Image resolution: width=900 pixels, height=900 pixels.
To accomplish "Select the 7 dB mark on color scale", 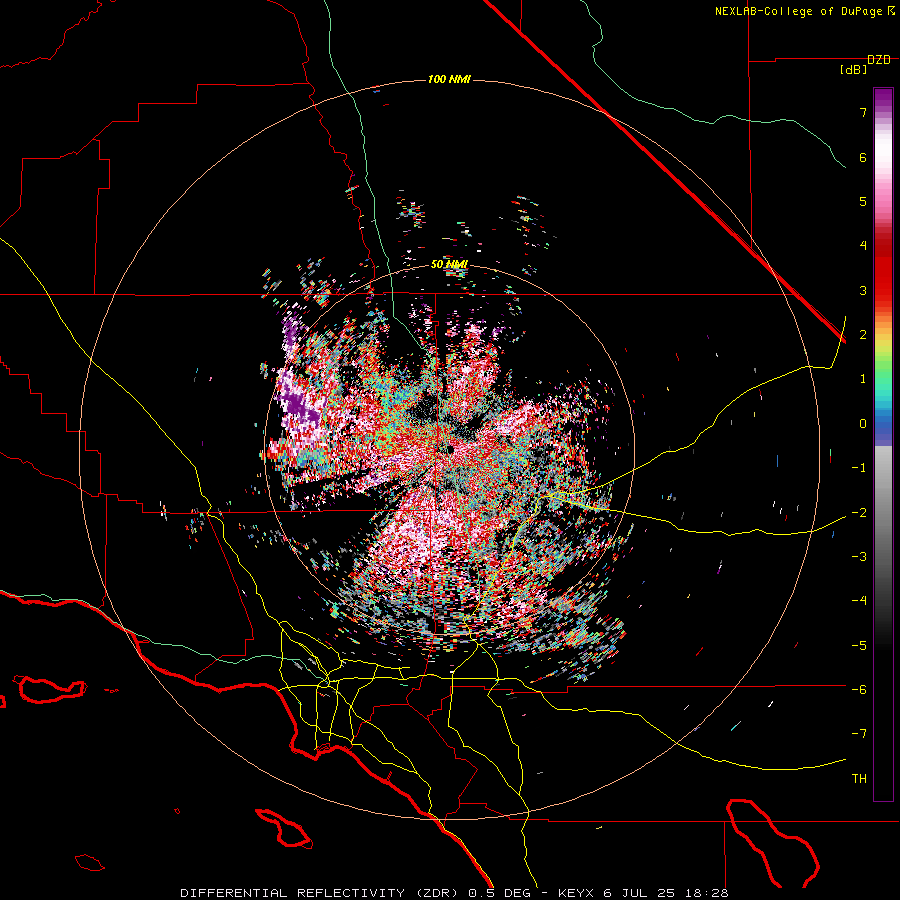I will (x=863, y=112).
